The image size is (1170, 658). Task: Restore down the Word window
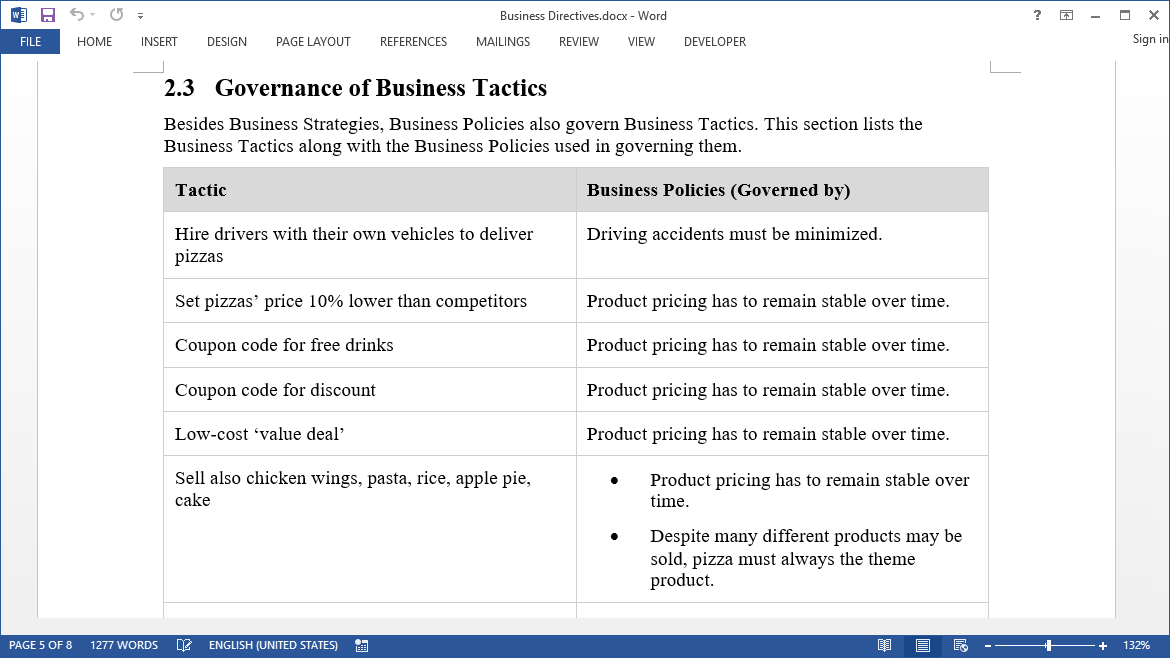1124,15
